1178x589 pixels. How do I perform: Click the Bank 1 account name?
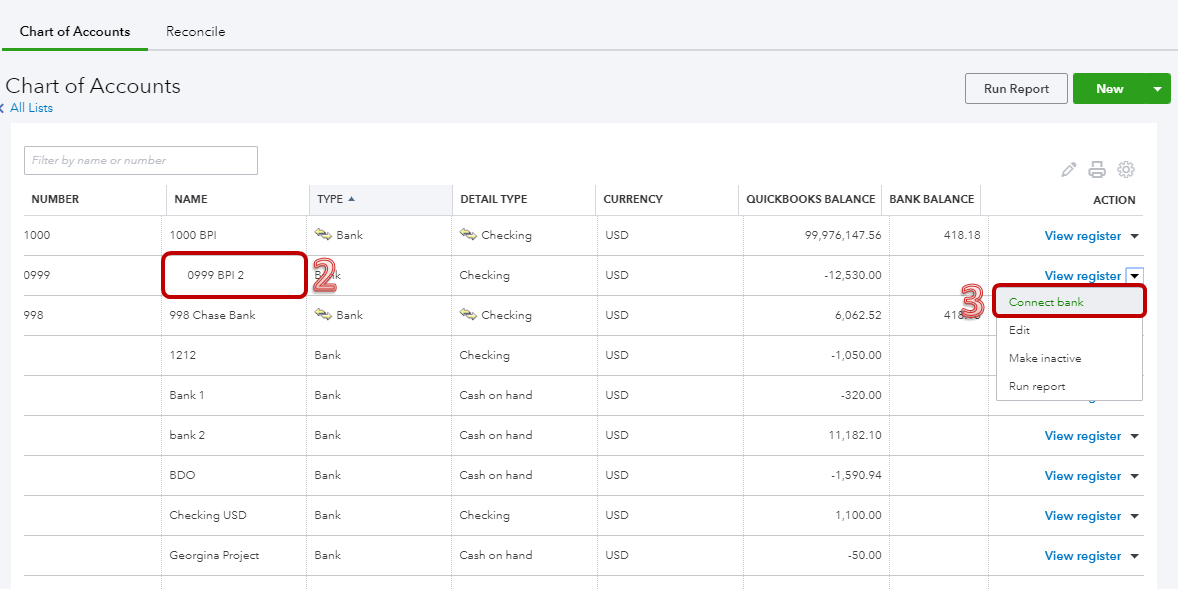187,395
